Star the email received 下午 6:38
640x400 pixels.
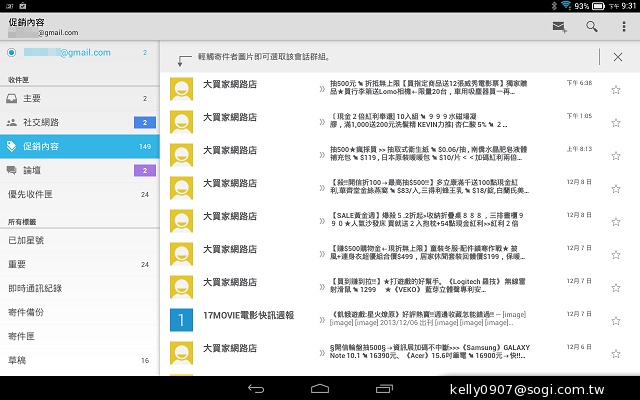(616, 90)
